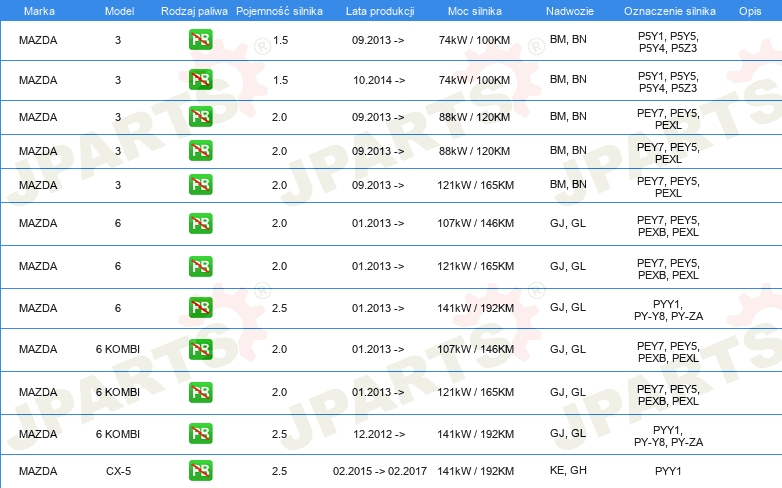
Task: Click "2.5" capacity in CX-5 row
Action: [x=279, y=471]
